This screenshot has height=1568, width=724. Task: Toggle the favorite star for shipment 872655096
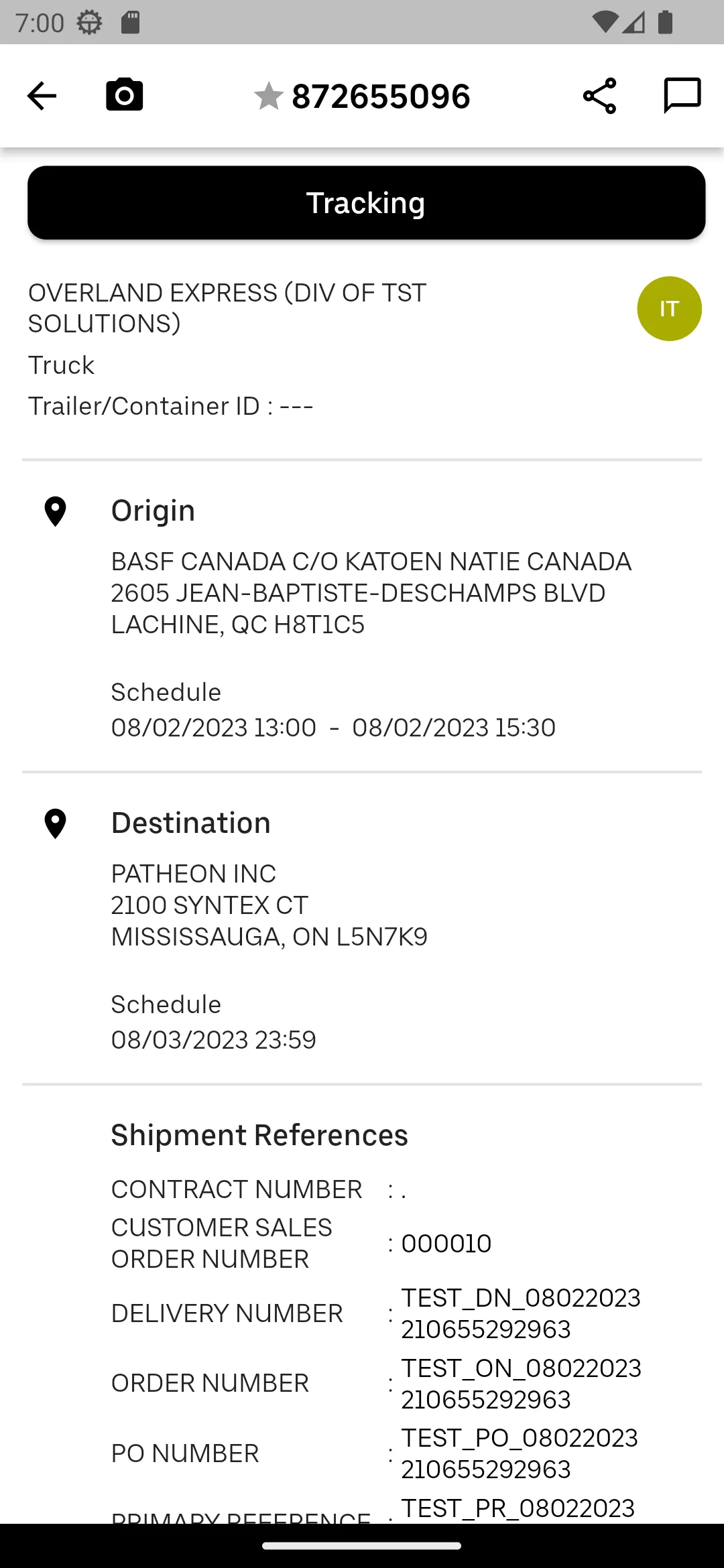click(269, 96)
